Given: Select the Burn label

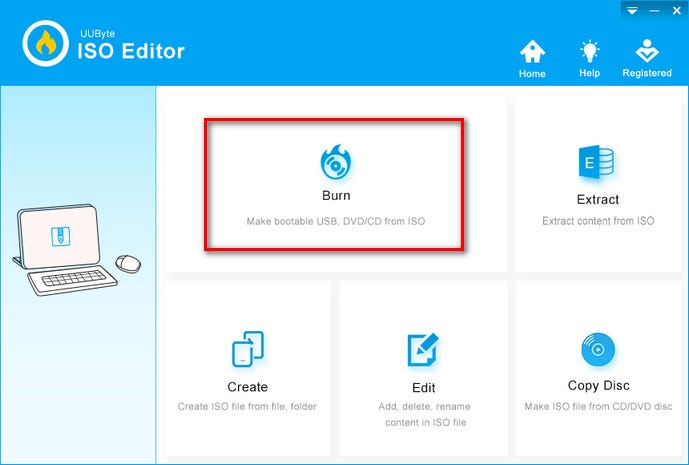Looking at the screenshot, I should [336, 195].
